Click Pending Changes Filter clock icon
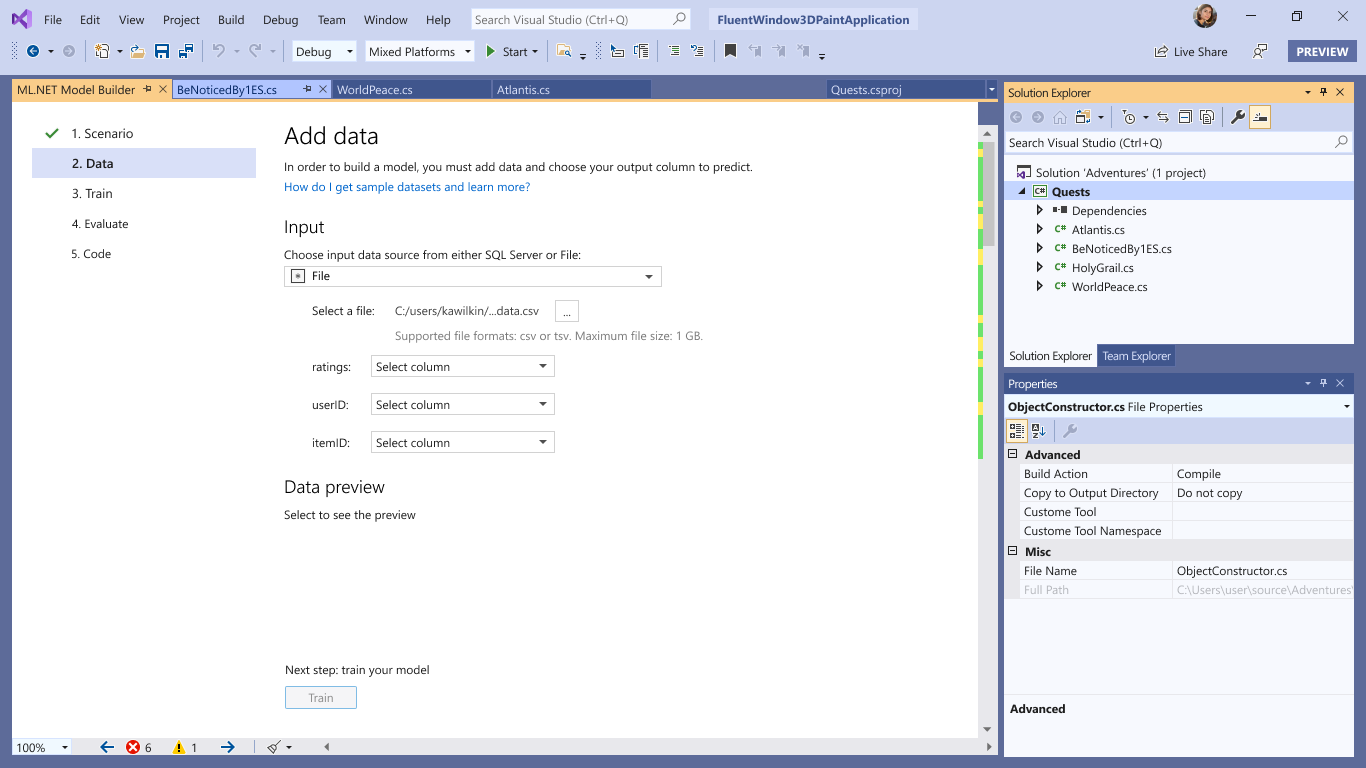The width and height of the screenshot is (1366, 768). click(x=1128, y=117)
